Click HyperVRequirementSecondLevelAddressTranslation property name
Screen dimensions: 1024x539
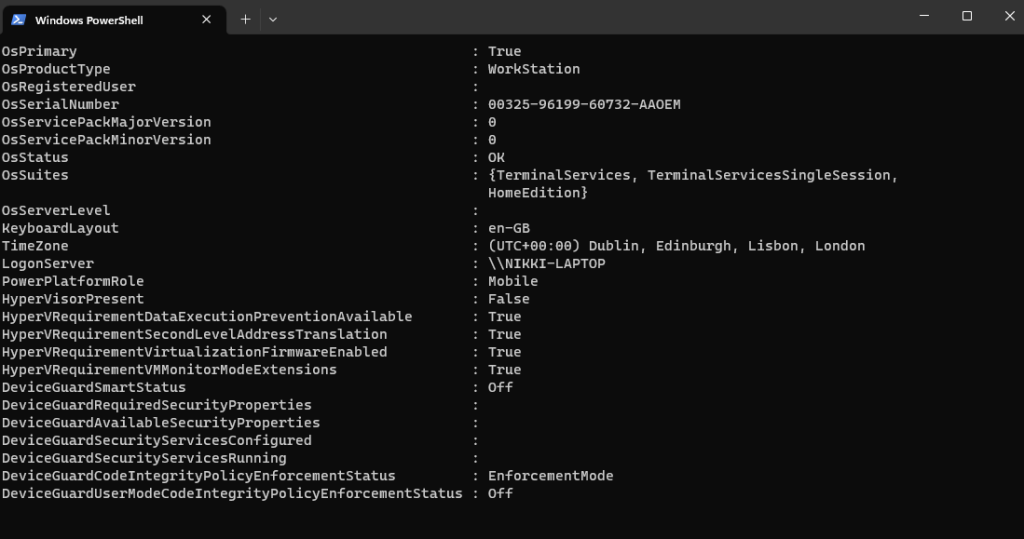195,334
